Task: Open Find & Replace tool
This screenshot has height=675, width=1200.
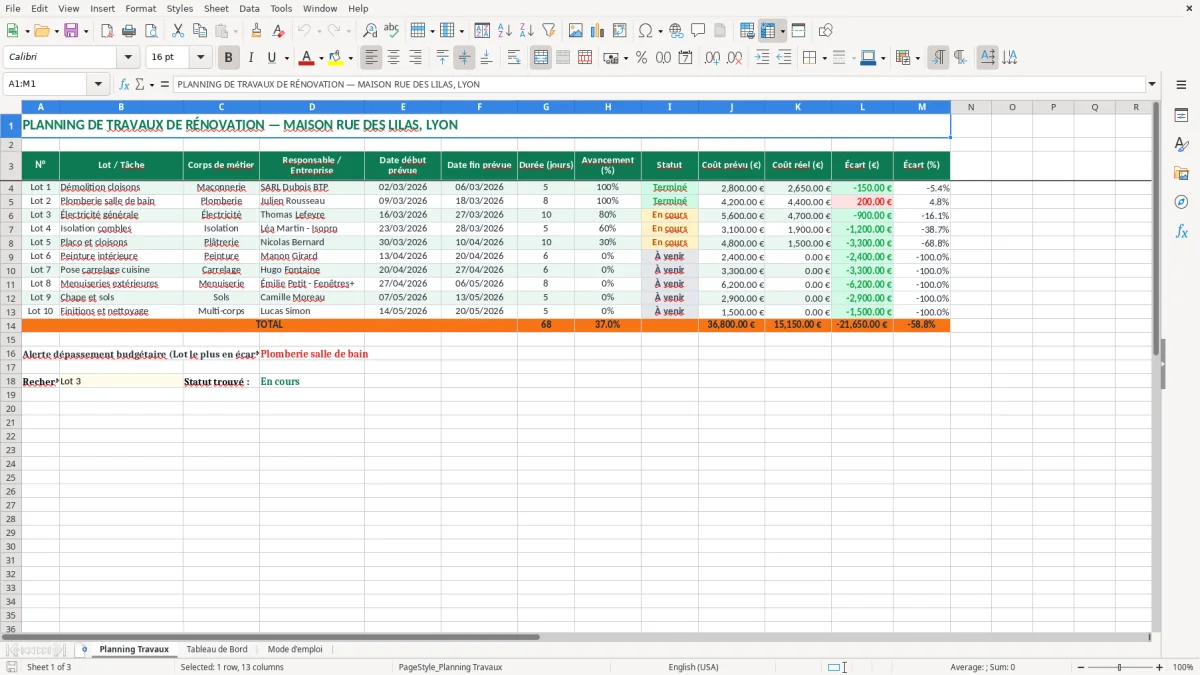Action: (x=370, y=31)
